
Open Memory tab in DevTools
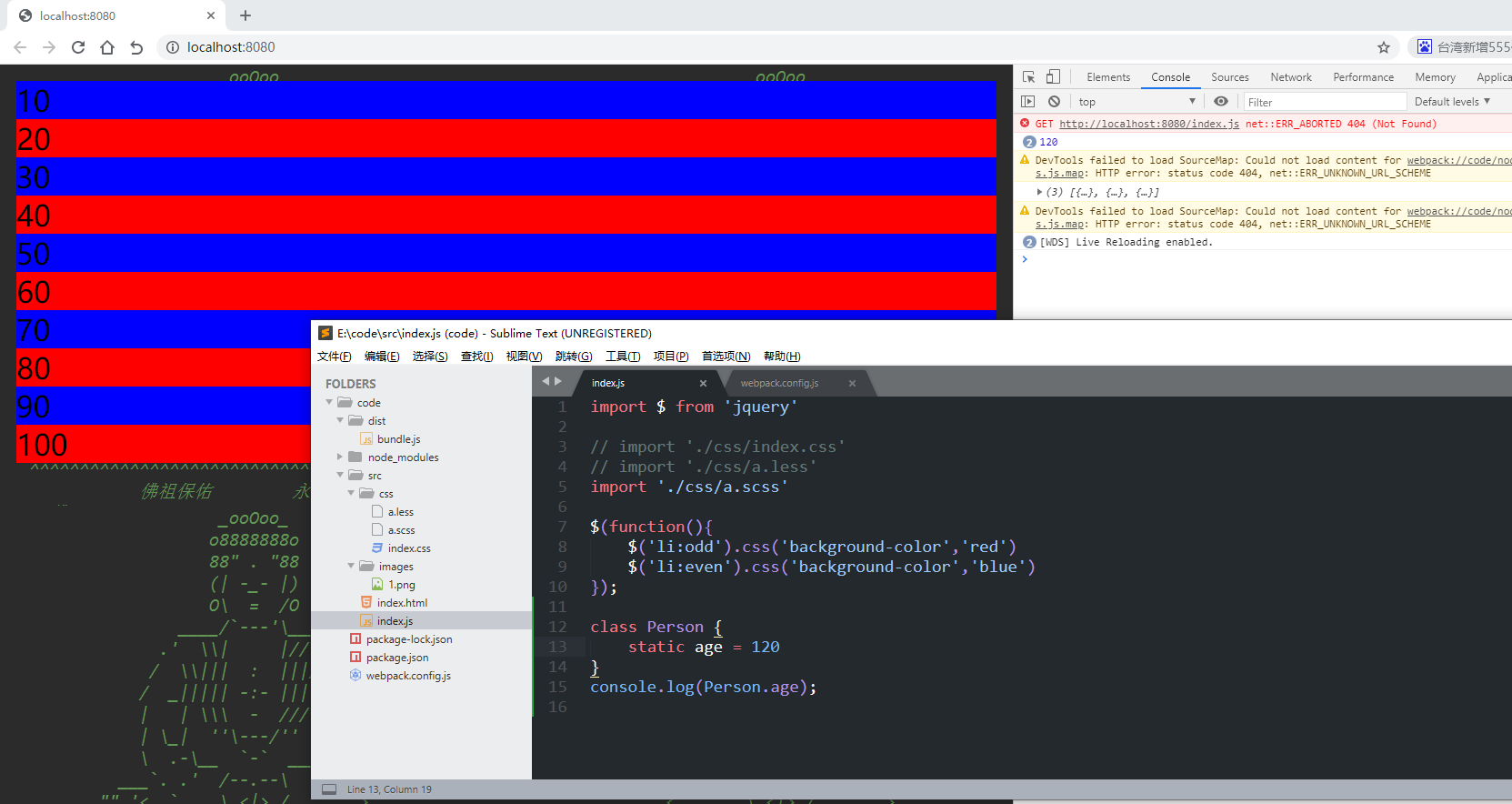point(1435,77)
